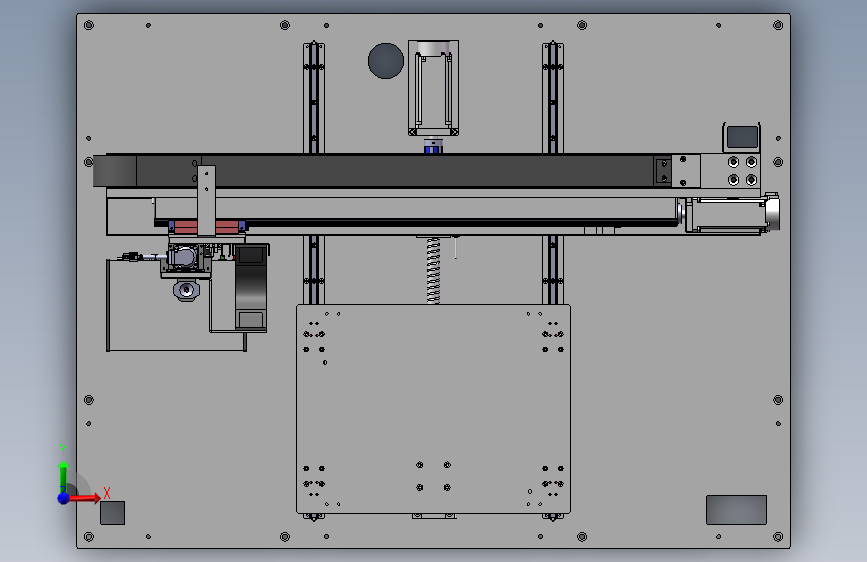
Task: Select the large square build plate
Action: click(x=434, y=409)
